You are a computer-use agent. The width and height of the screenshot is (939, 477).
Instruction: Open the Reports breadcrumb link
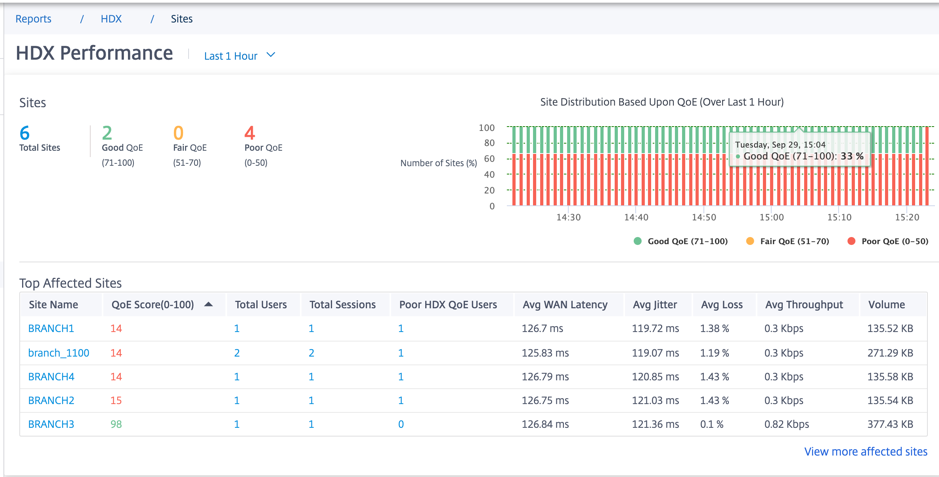(x=33, y=19)
